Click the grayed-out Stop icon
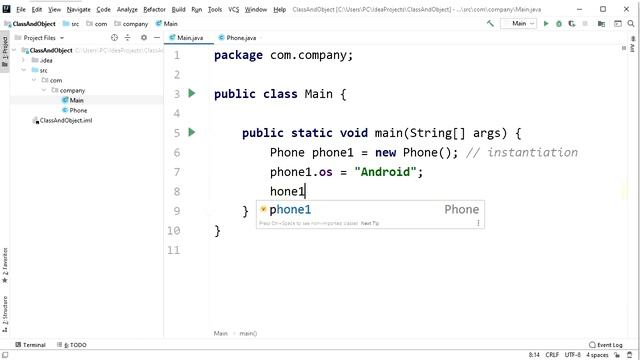 [585, 24]
